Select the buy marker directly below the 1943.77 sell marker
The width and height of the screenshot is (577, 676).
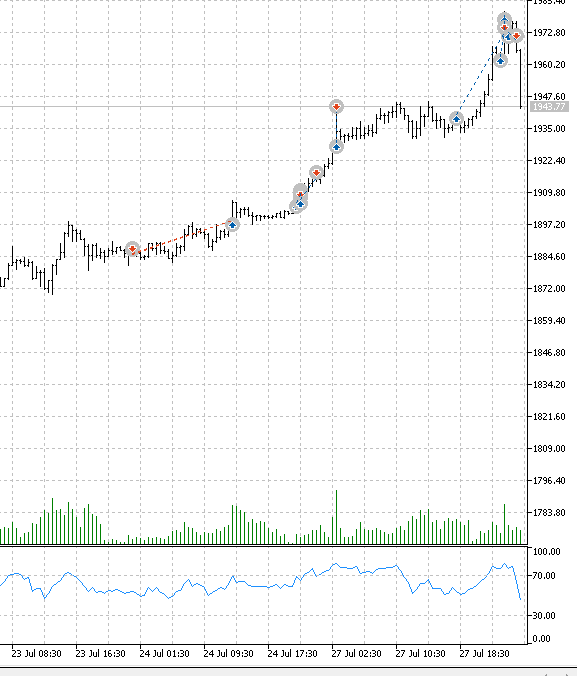point(336,147)
